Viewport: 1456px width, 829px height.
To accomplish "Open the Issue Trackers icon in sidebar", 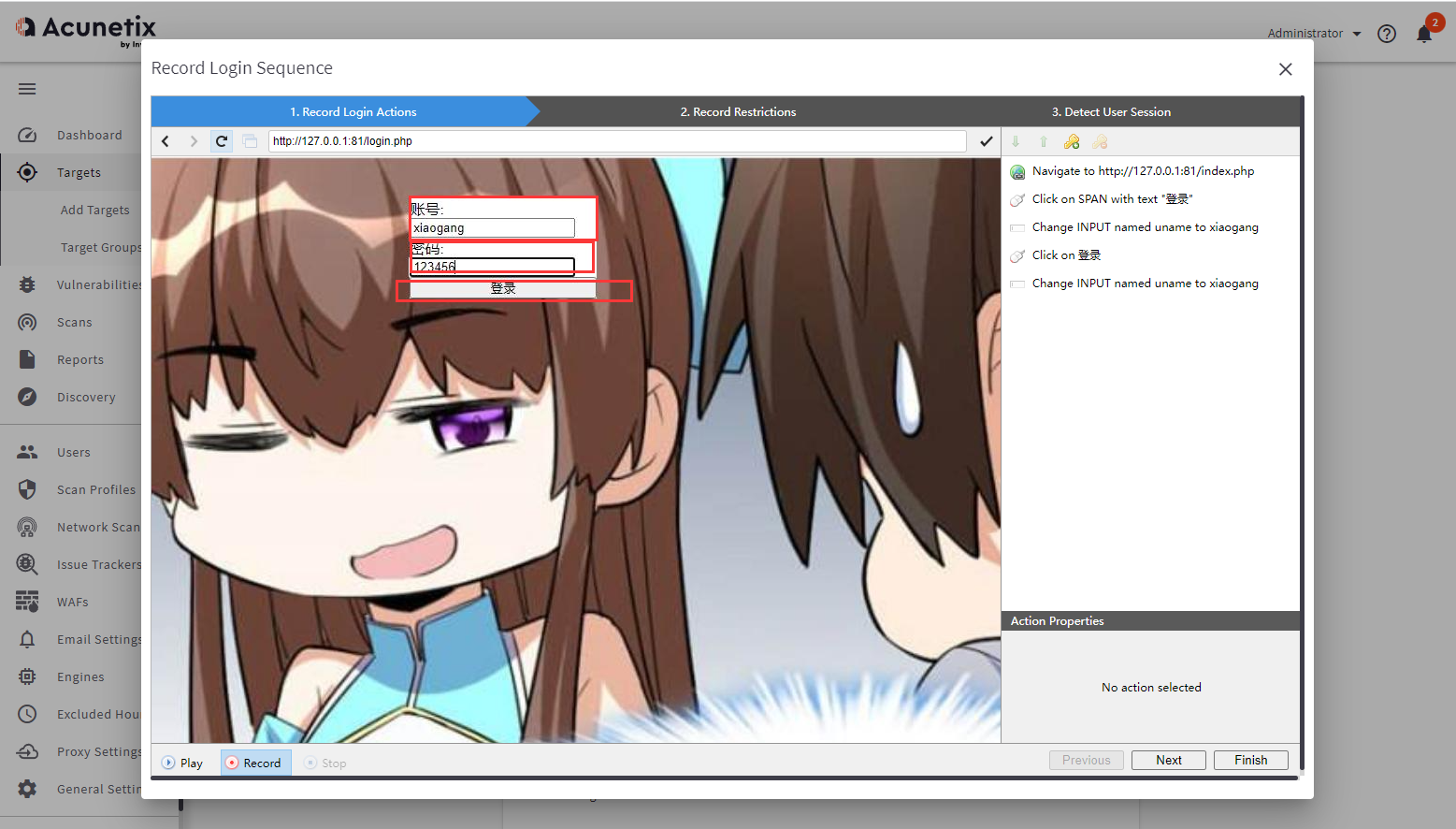I will [x=27, y=564].
